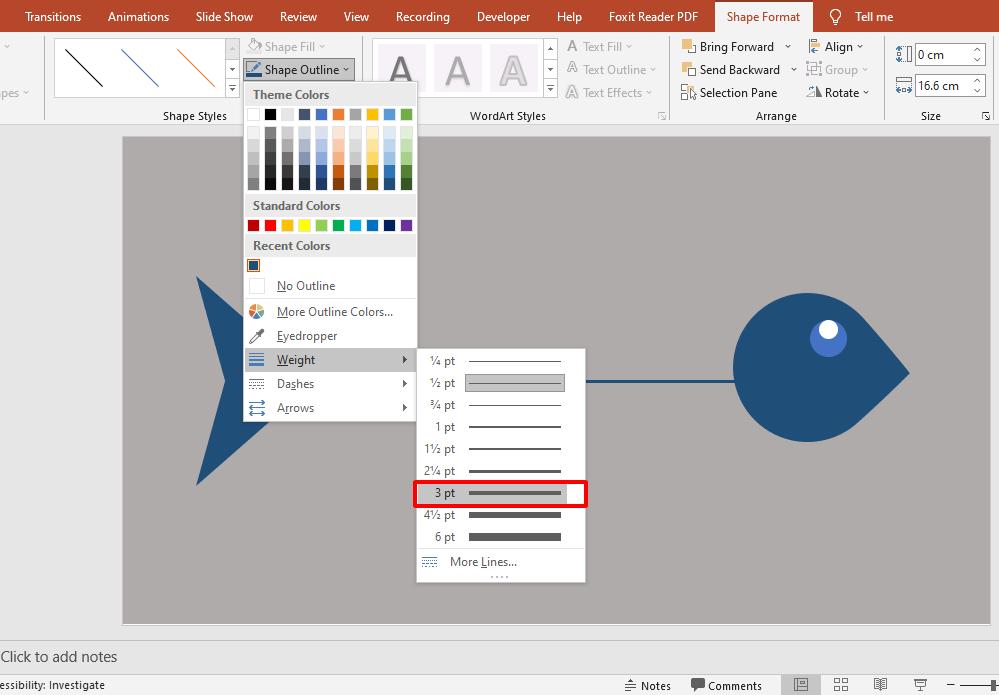Select the Selection Pane icon
Screen dimensions: 999x695
coord(689,92)
